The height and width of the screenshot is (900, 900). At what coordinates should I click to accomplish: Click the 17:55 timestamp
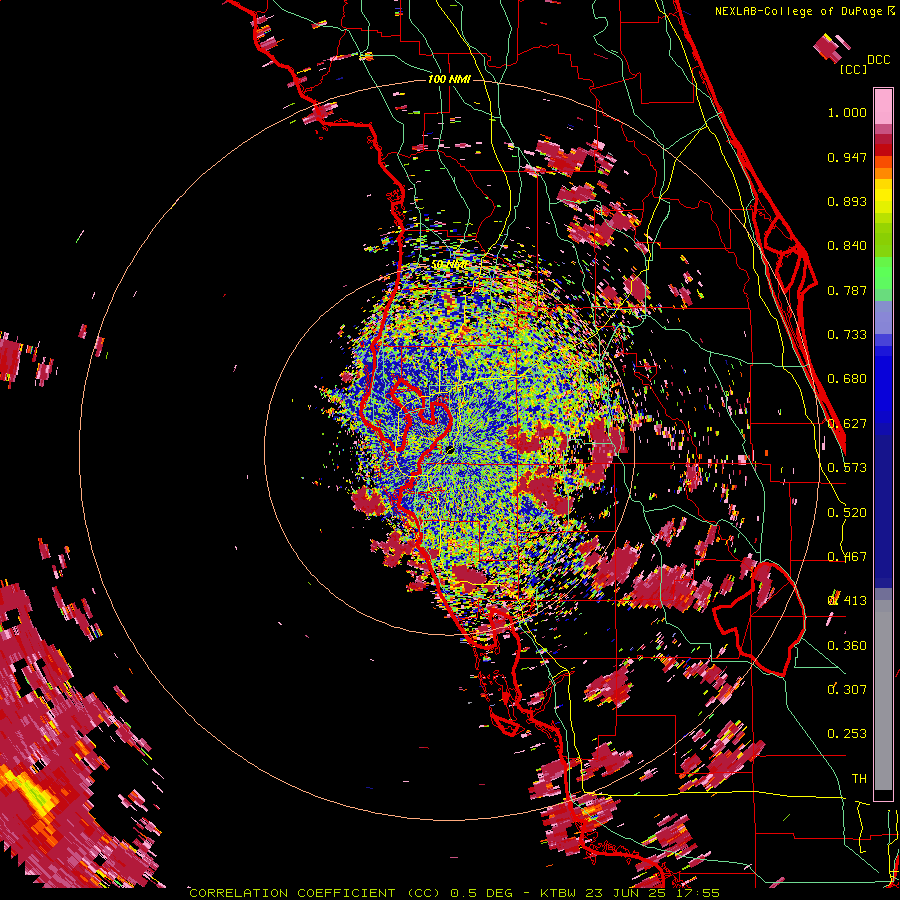point(698,893)
